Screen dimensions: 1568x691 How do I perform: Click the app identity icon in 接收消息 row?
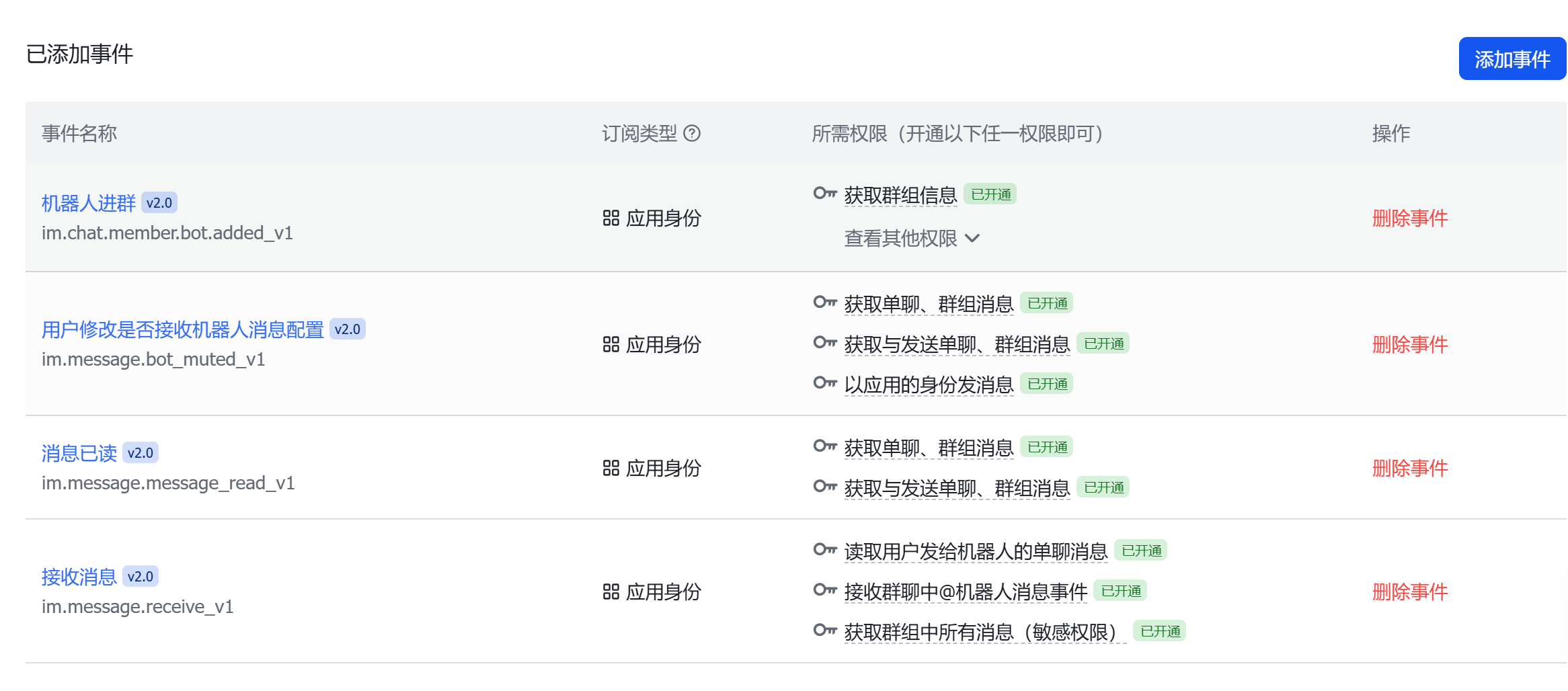pos(611,592)
